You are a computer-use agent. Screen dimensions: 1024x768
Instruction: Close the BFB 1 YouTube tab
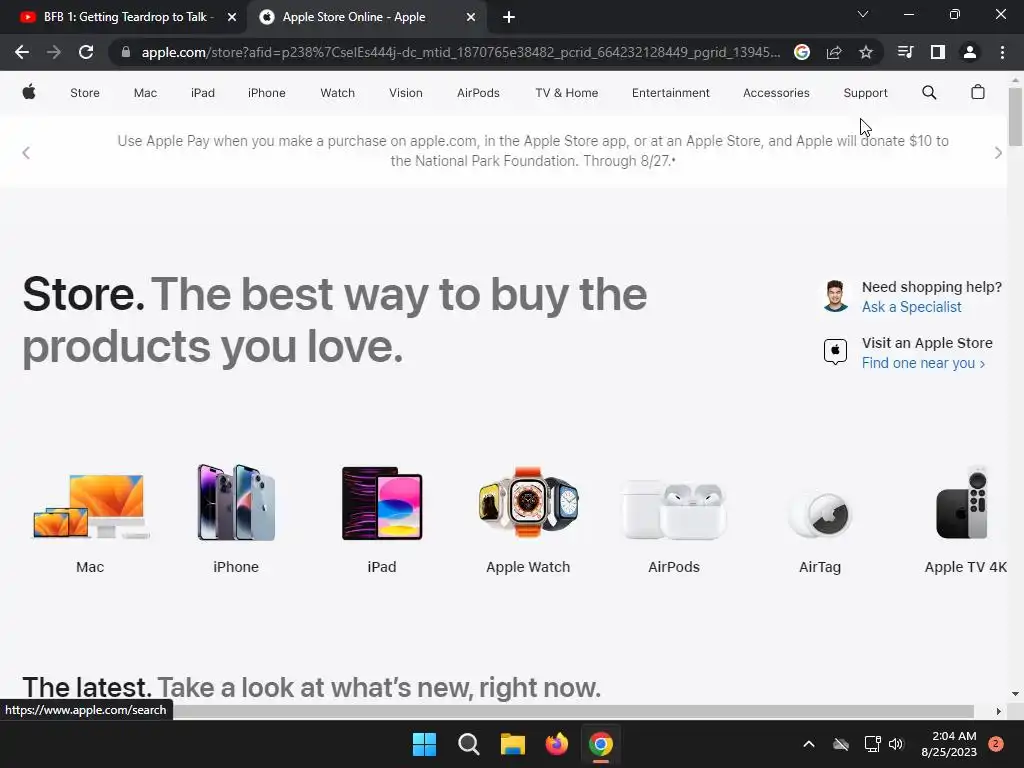pos(231,18)
